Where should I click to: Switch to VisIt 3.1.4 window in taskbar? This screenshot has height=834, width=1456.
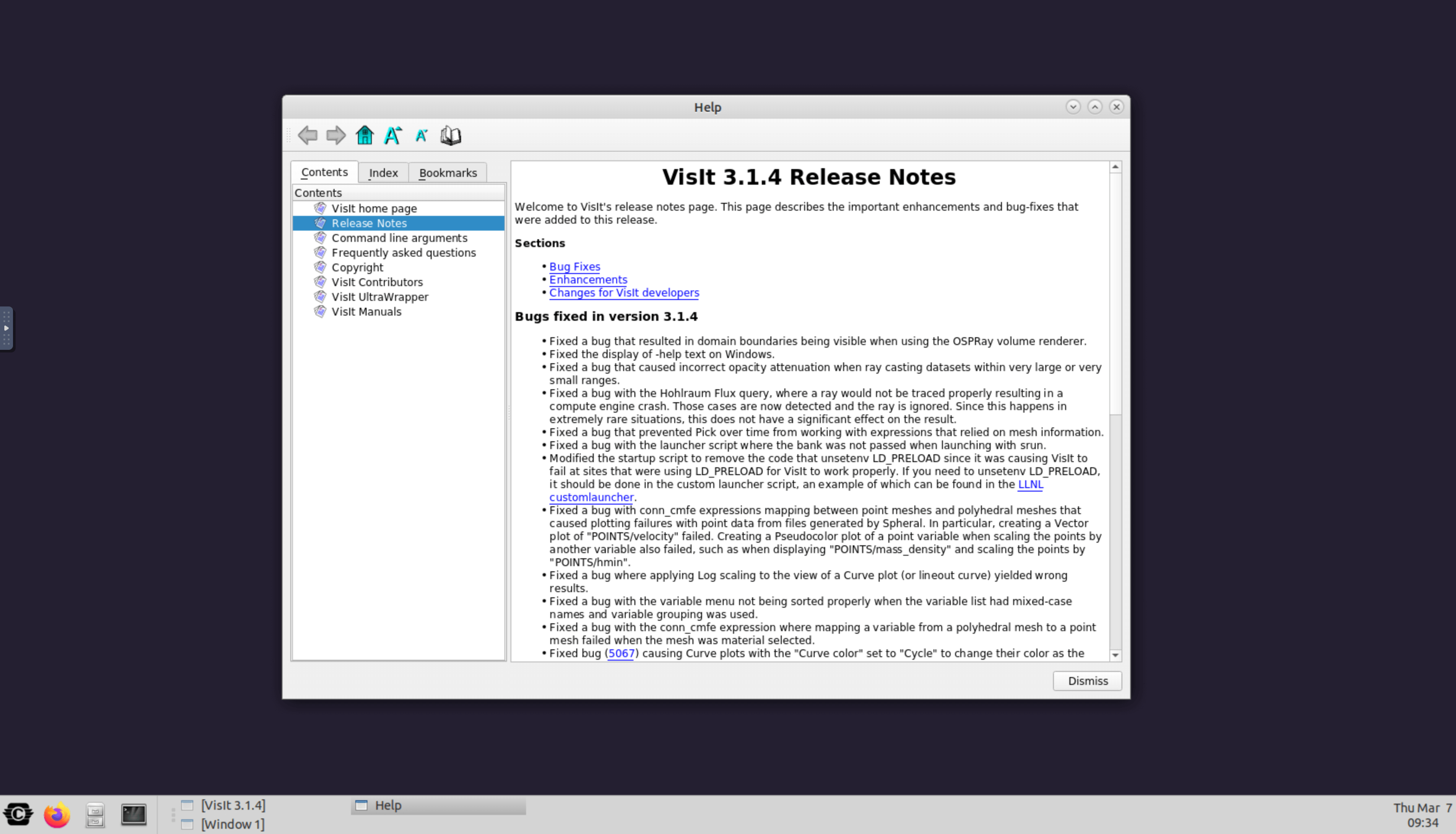(233, 805)
